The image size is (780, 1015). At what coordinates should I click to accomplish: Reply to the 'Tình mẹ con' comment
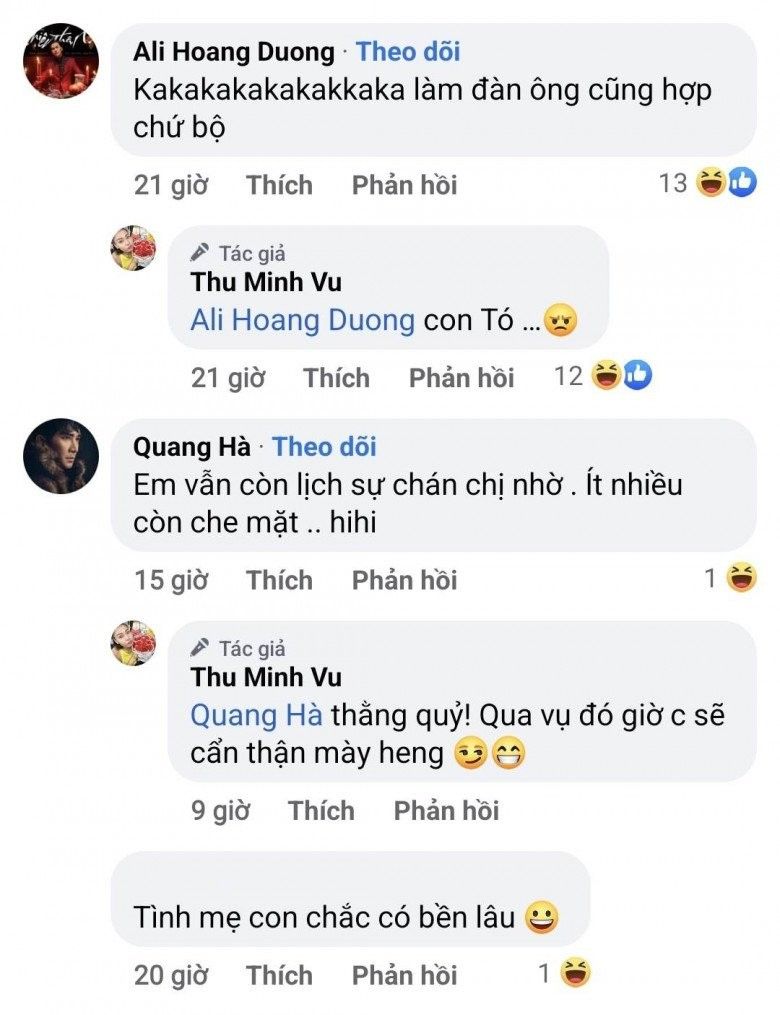tap(404, 975)
